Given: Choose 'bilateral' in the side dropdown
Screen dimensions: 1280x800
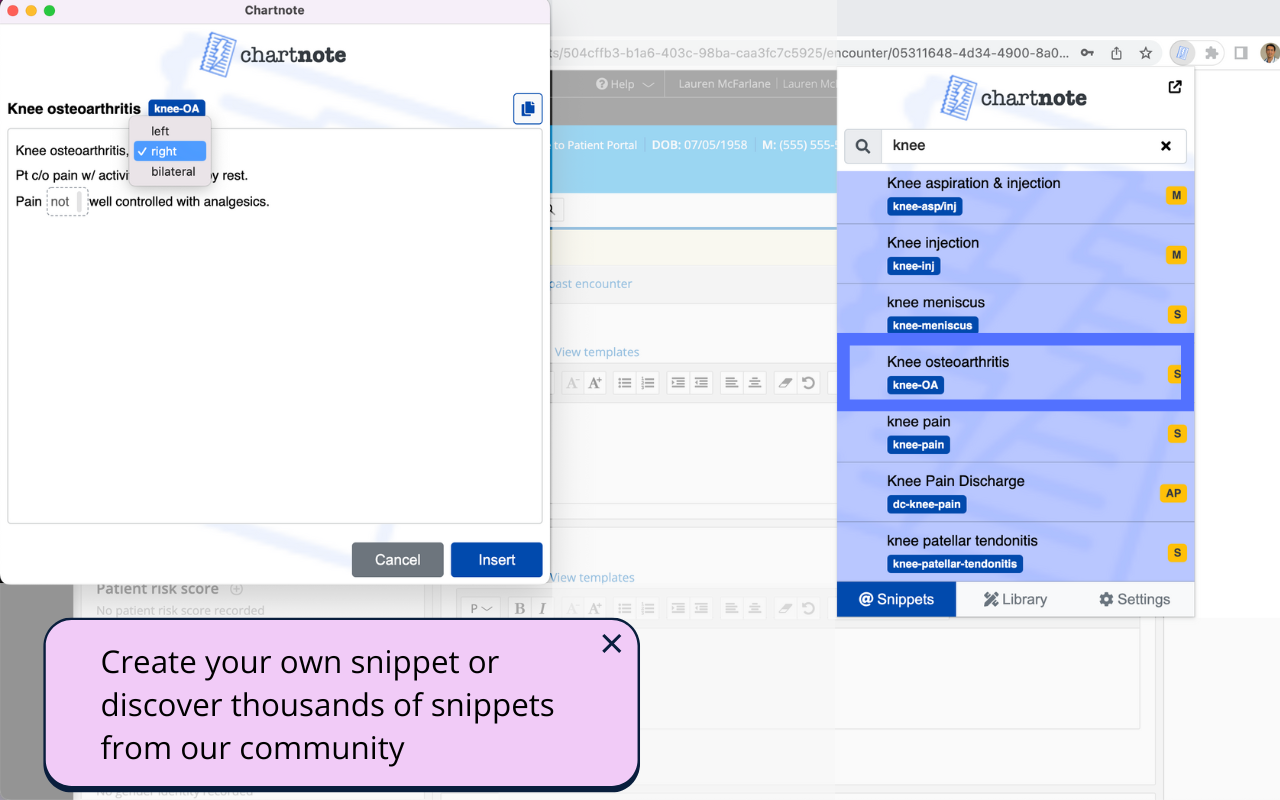Looking at the screenshot, I should pos(169,172).
